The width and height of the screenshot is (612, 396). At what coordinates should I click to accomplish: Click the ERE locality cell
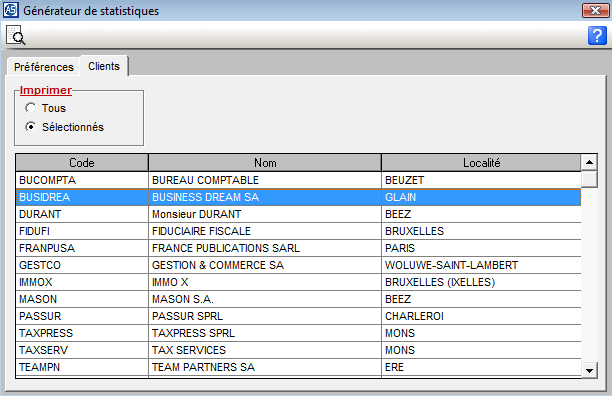coord(481,367)
